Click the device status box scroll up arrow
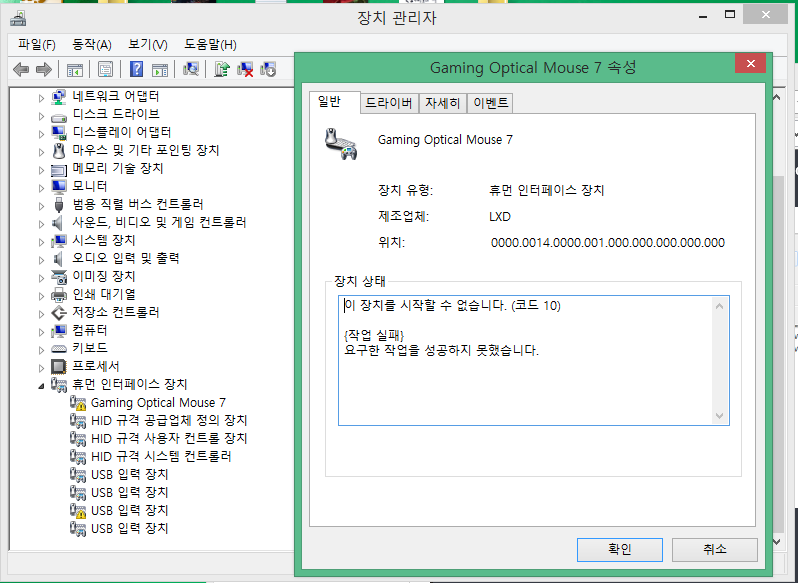 click(x=719, y=306)
